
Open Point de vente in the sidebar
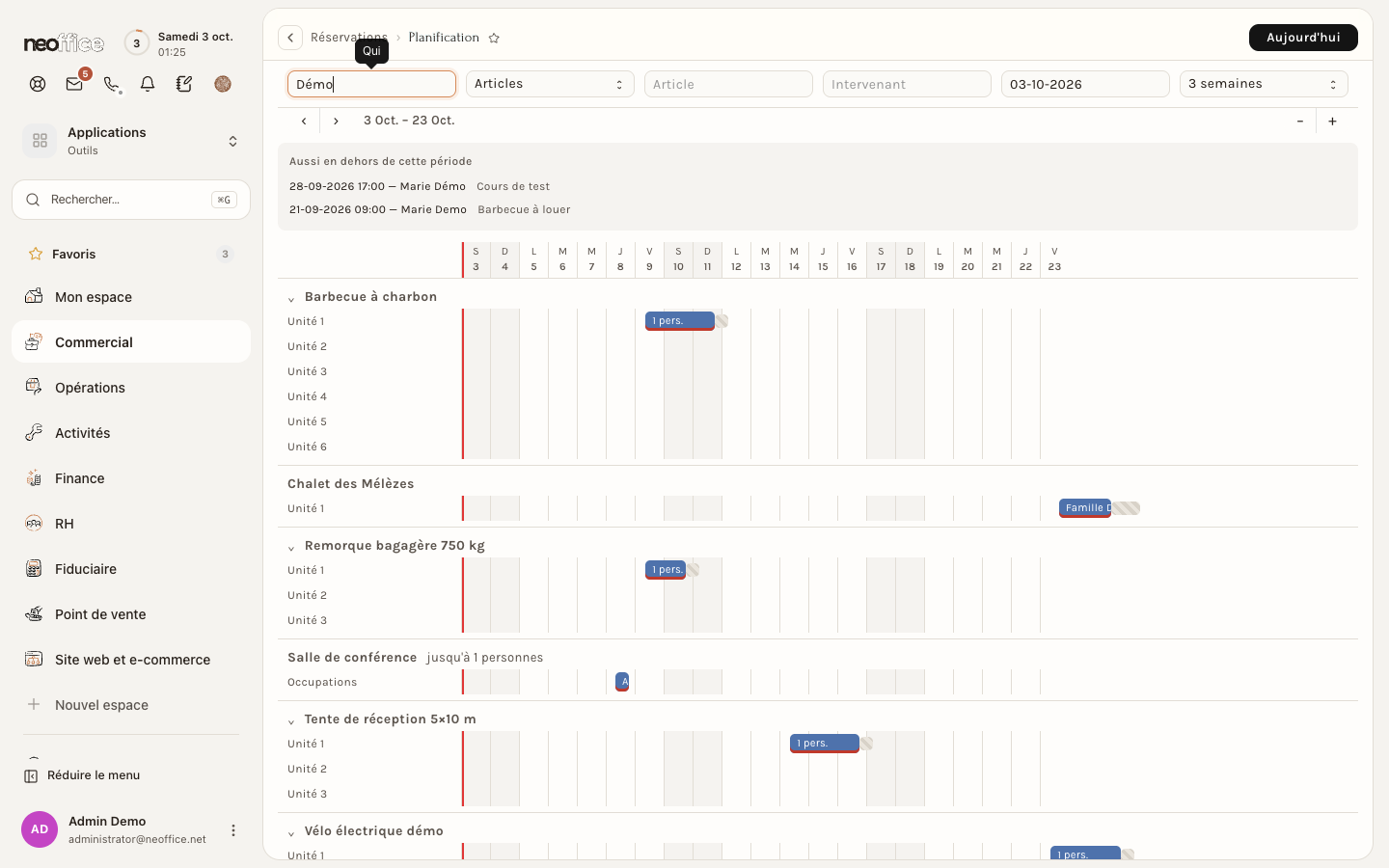tap(131, 614)
